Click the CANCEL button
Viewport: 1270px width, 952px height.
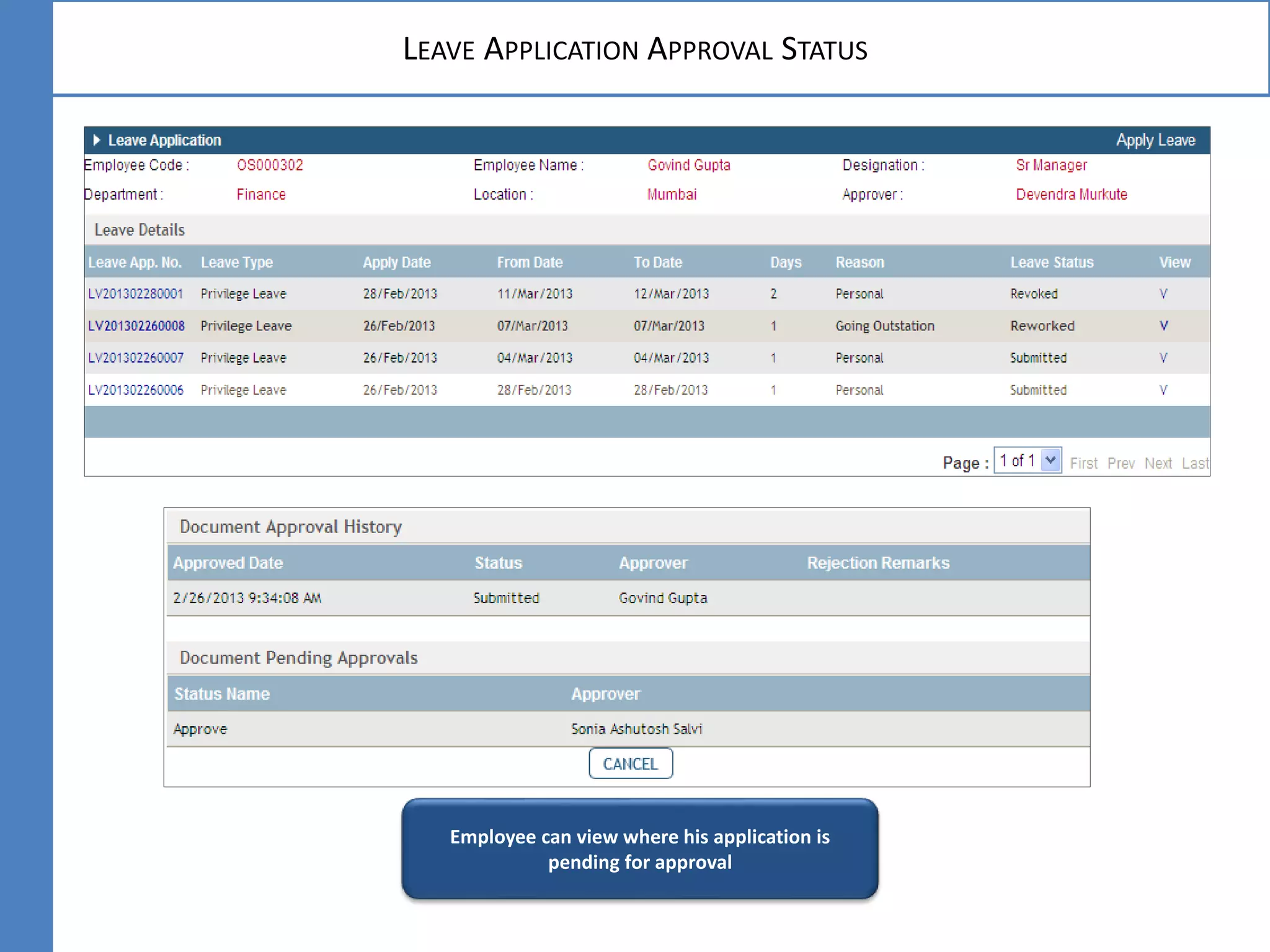pyautogui.click(x=631, y=764)
